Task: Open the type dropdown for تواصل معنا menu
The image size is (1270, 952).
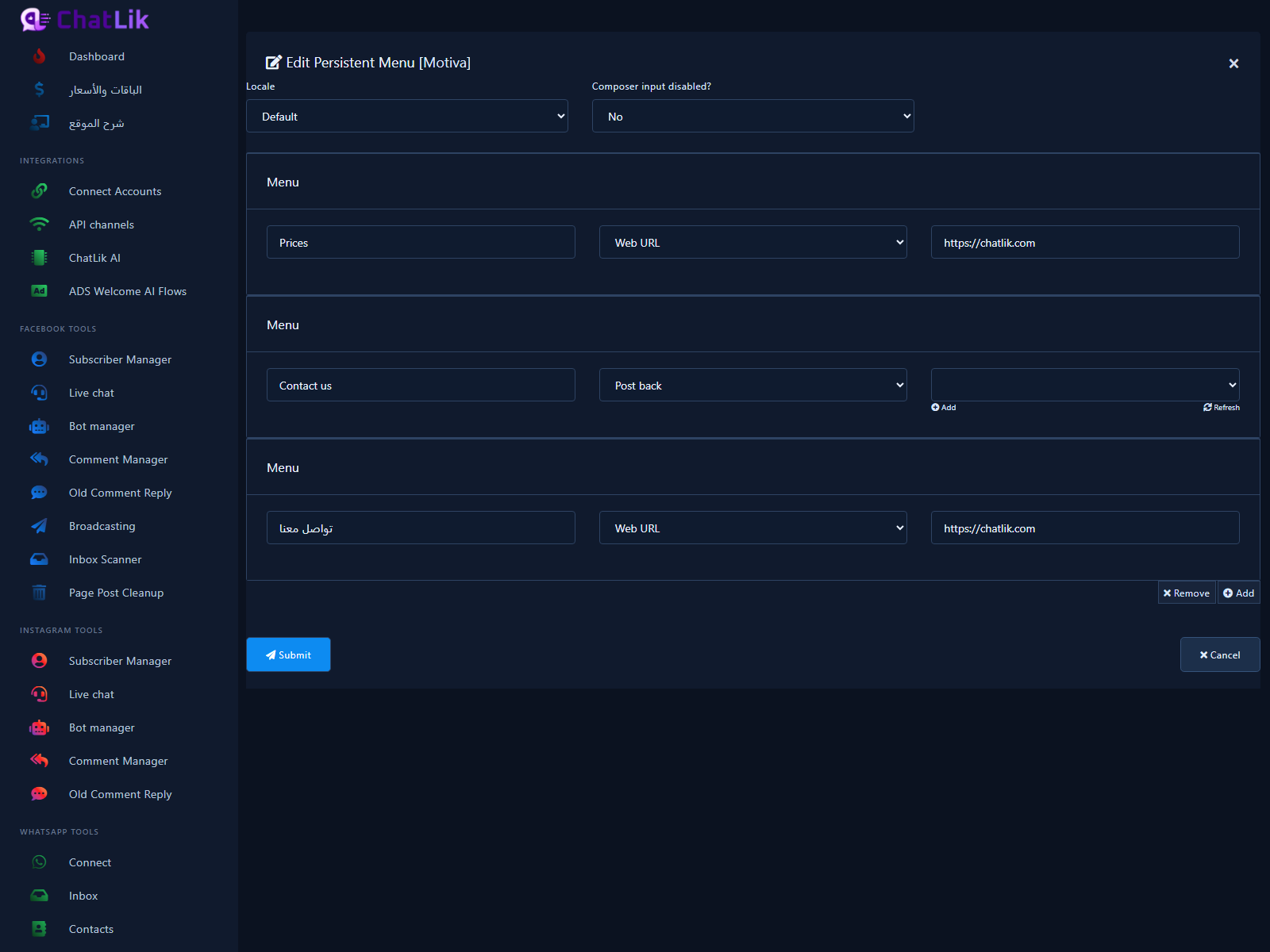Action: tap(753, 528)
